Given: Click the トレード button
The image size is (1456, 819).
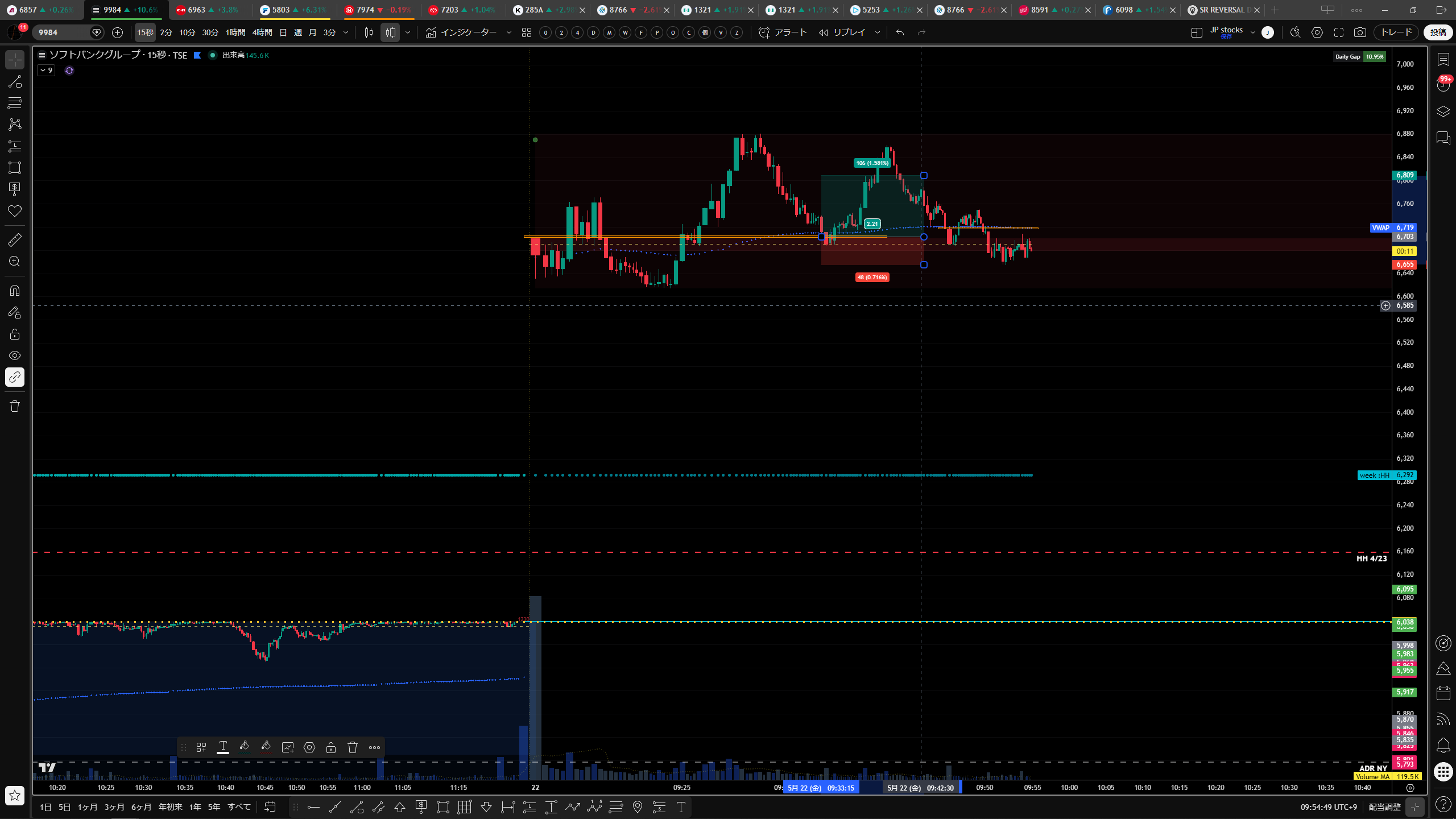Looking at the screenshot, I should click(1396, 32).
